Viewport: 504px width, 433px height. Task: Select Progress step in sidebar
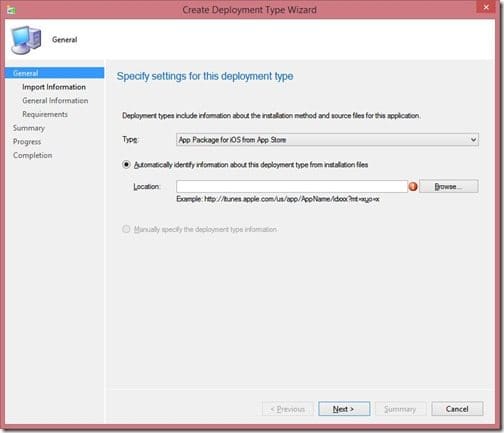27,142
